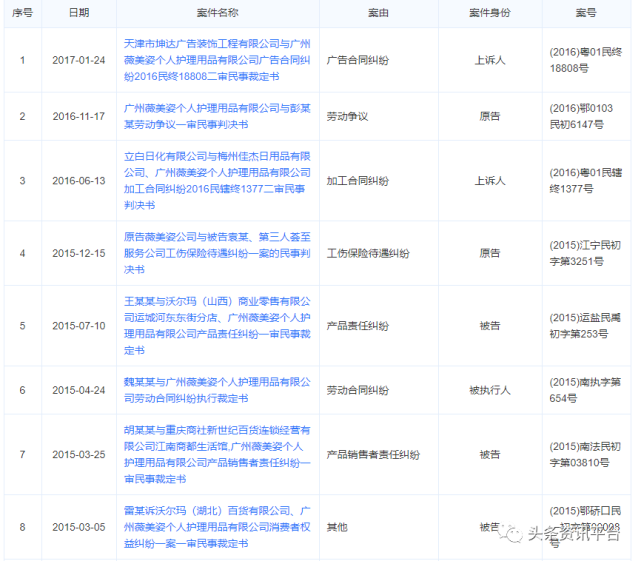The image size is (641, 561).
Task: Open the 王某某与沃尔玛（山西） case link
Action: pyautogui.click(x=218, y=325)
